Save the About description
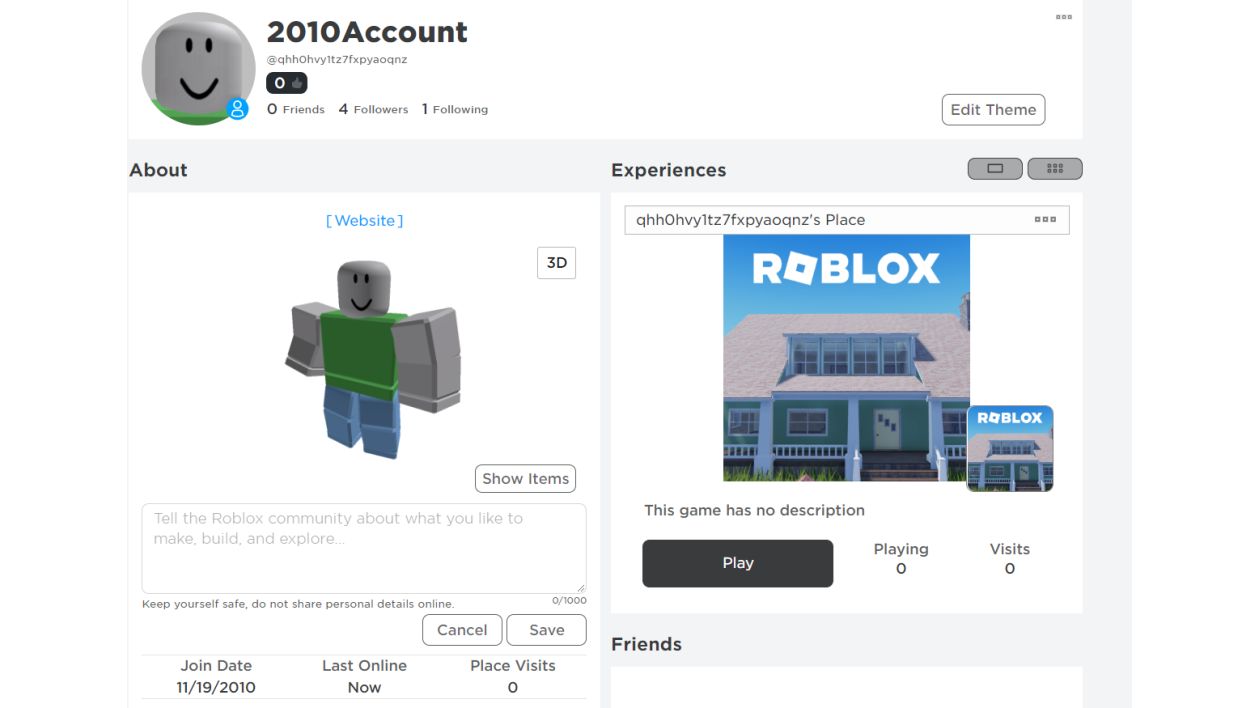This screenshot has width=1258, height=708. (546, 630)
